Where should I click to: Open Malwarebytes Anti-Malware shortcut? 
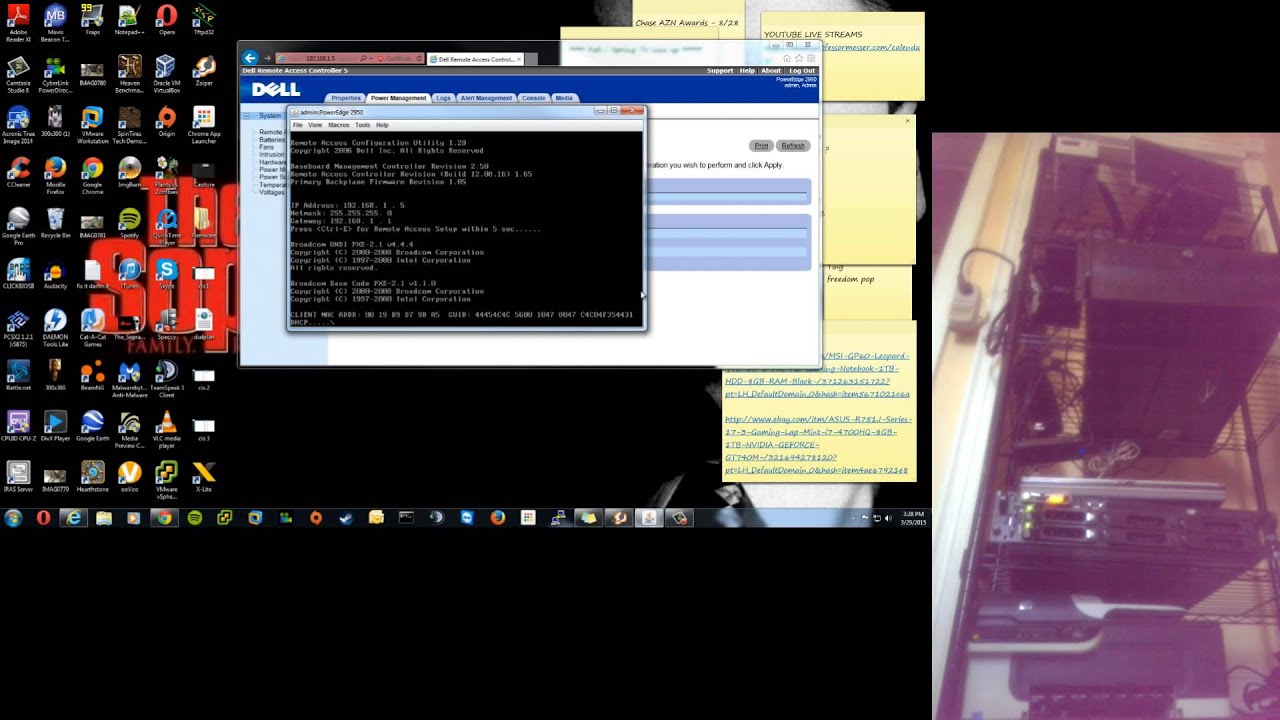[129, 378]
